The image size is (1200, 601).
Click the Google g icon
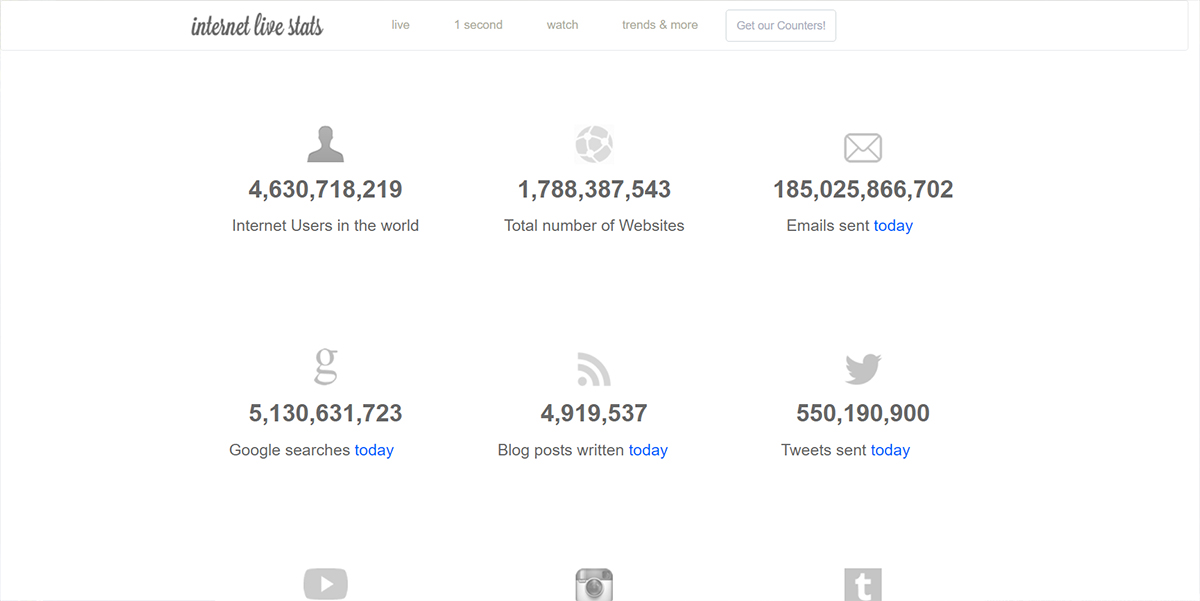click(325, 366)
